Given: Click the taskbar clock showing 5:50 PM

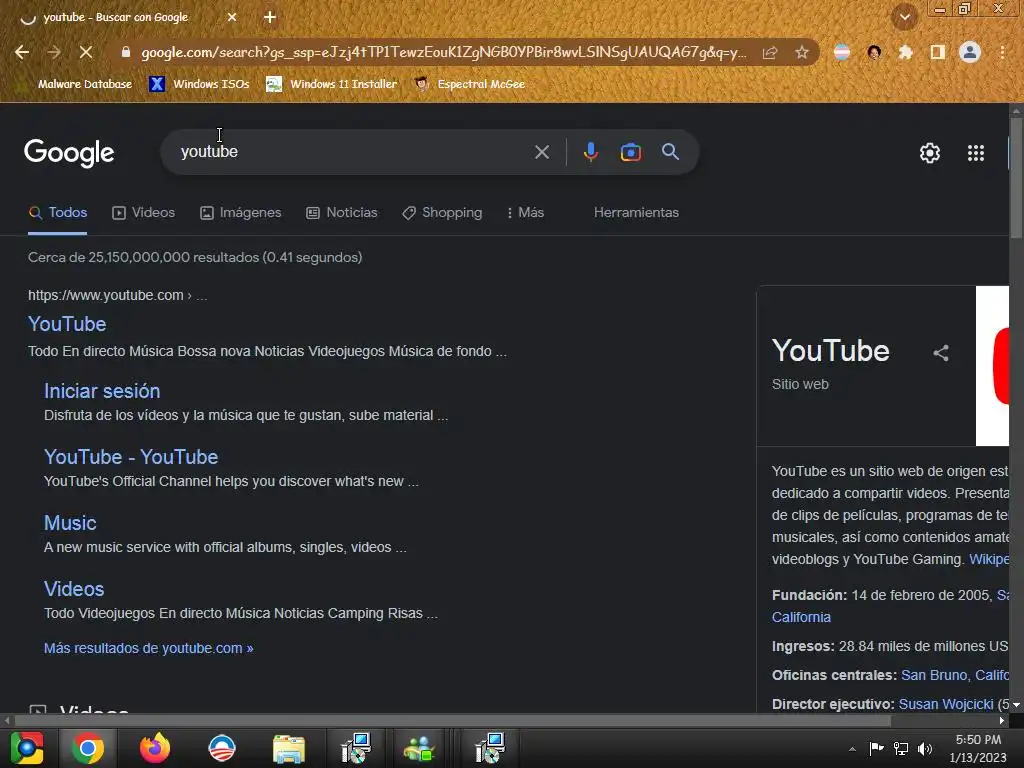Looking at the screenshot, I should point(978,748).
